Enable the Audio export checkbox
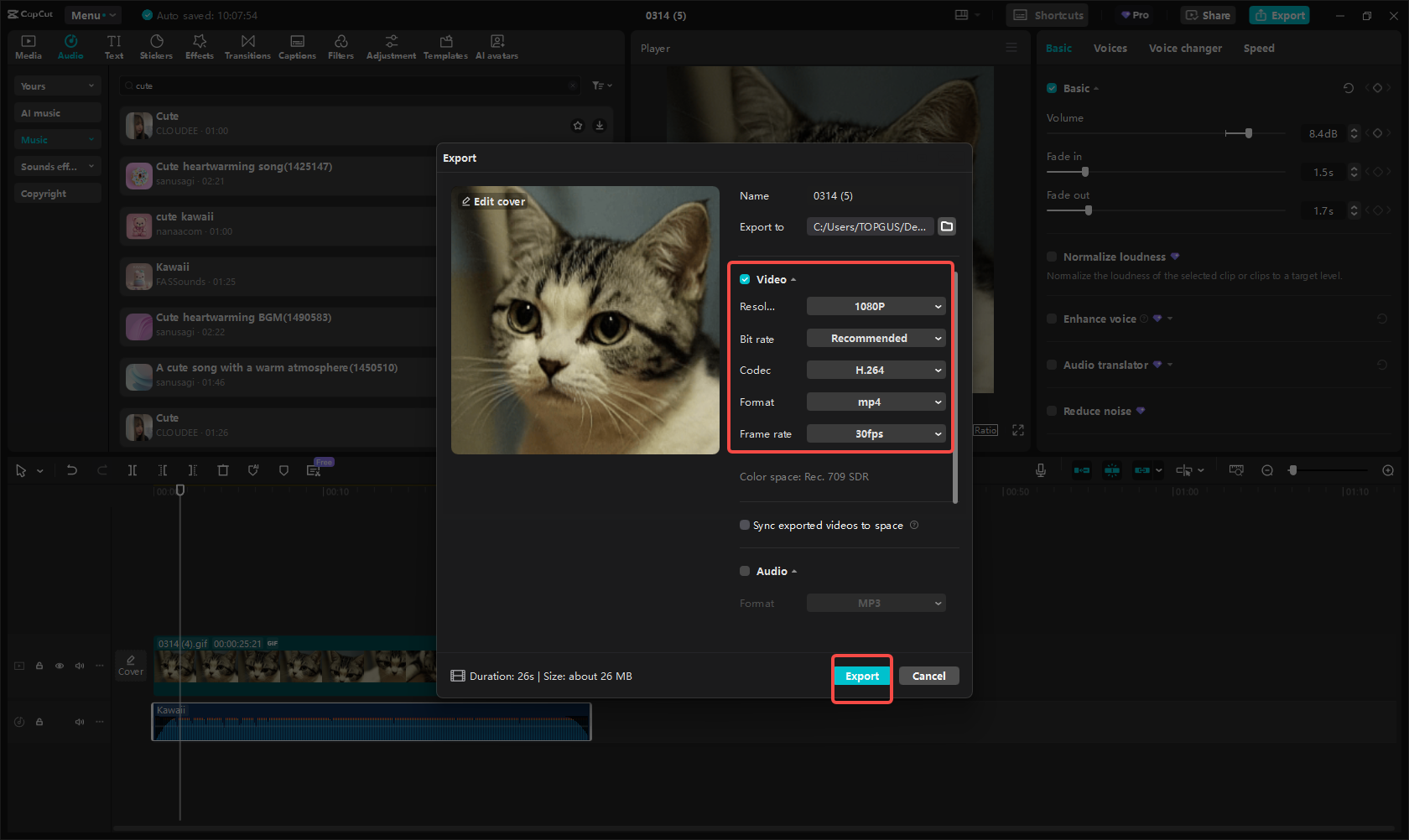This screenshot has width=1409, height=840. (x=745, y=571)
